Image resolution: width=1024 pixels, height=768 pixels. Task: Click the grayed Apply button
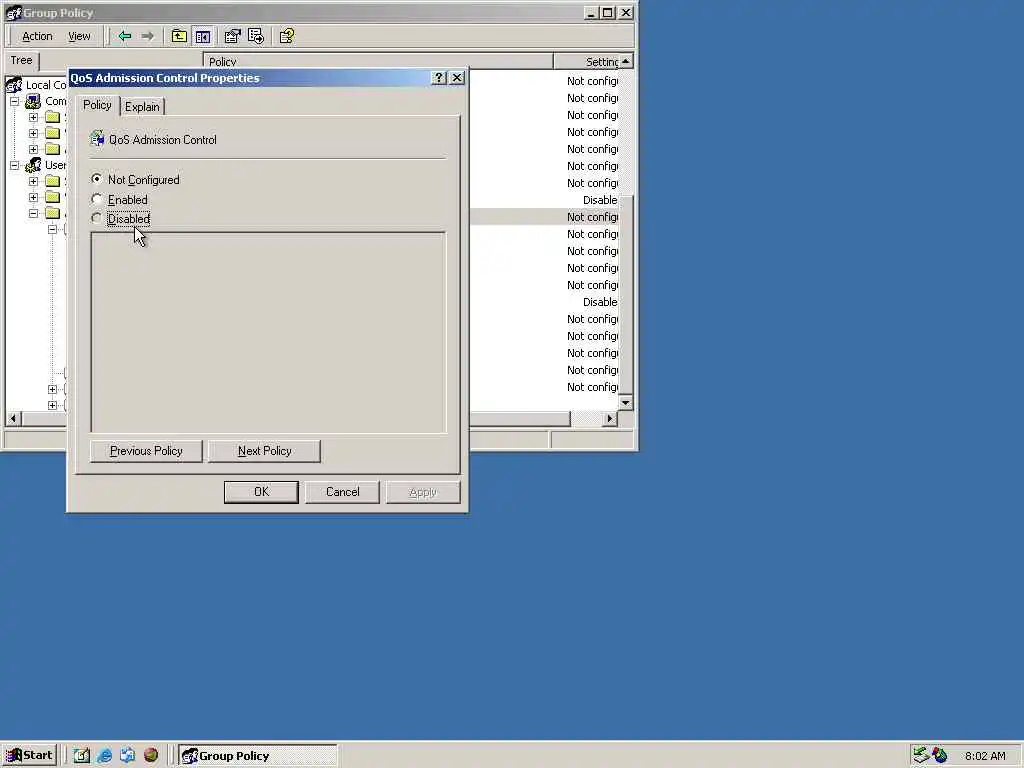point(423,492)
